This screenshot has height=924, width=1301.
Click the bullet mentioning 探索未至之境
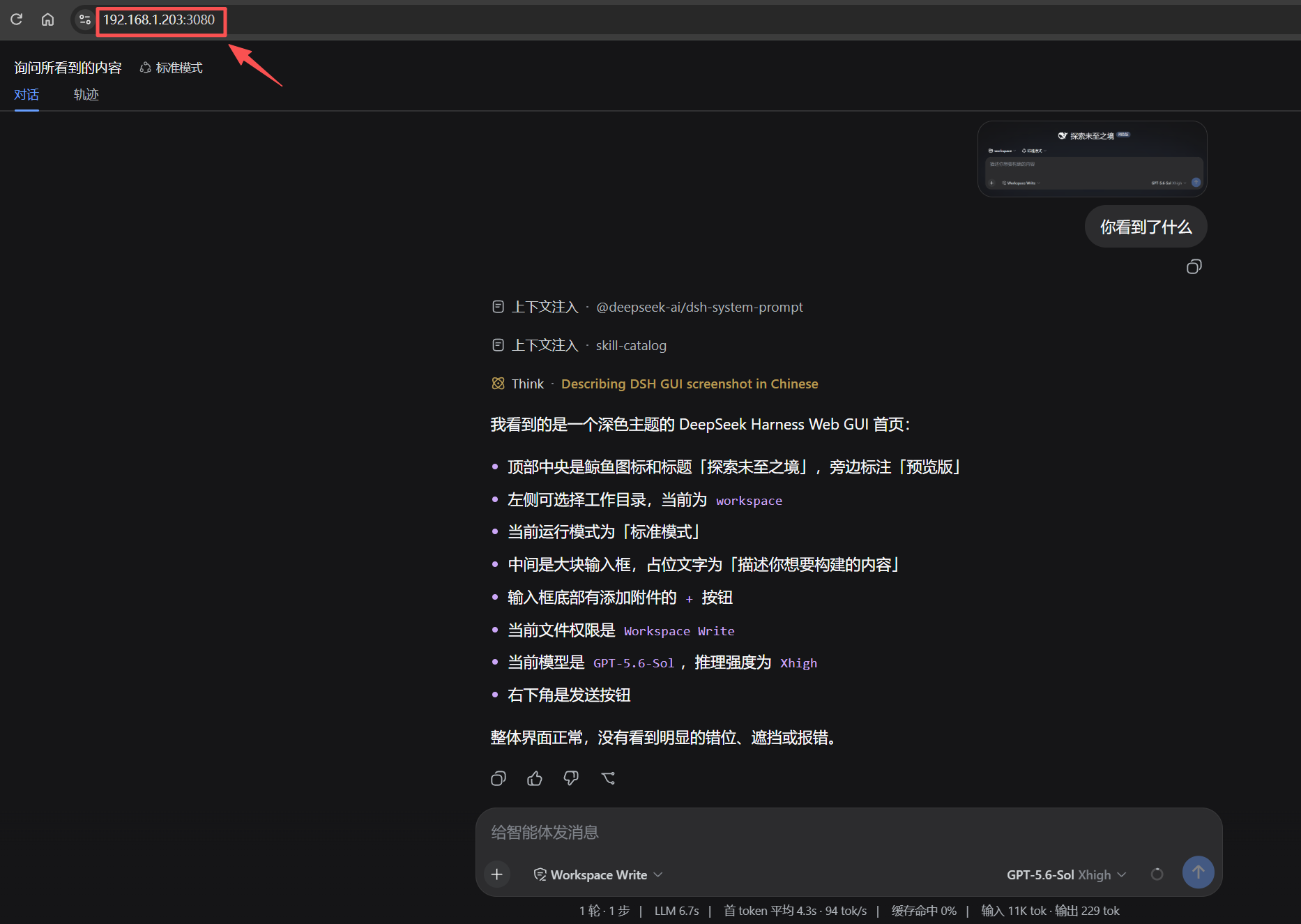(734, 467)
